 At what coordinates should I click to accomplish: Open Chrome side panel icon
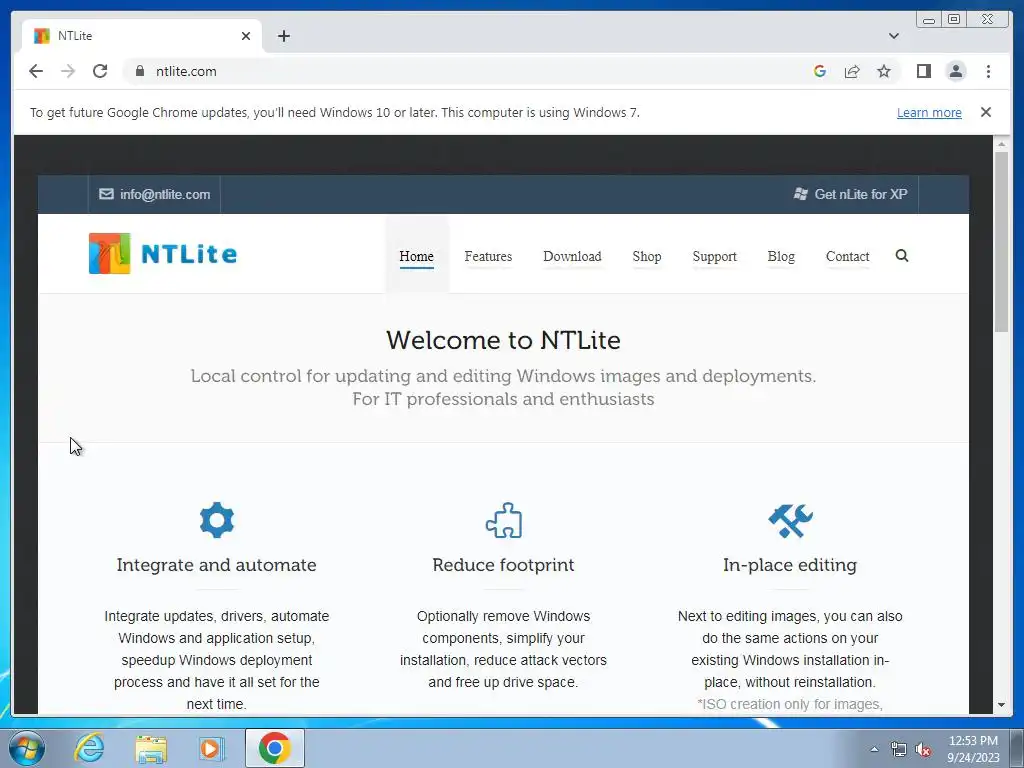[x=923, y=71]
